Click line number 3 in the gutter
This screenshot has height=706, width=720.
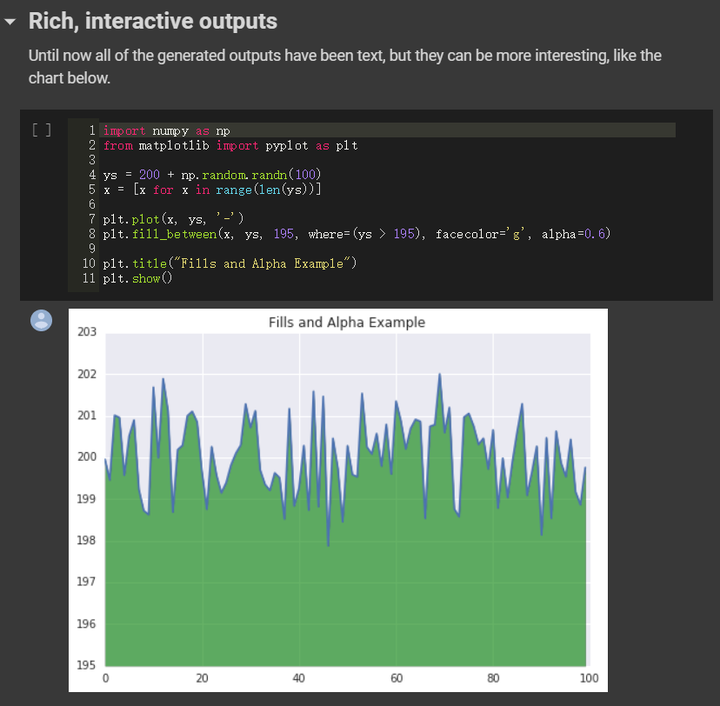(92, 160)
